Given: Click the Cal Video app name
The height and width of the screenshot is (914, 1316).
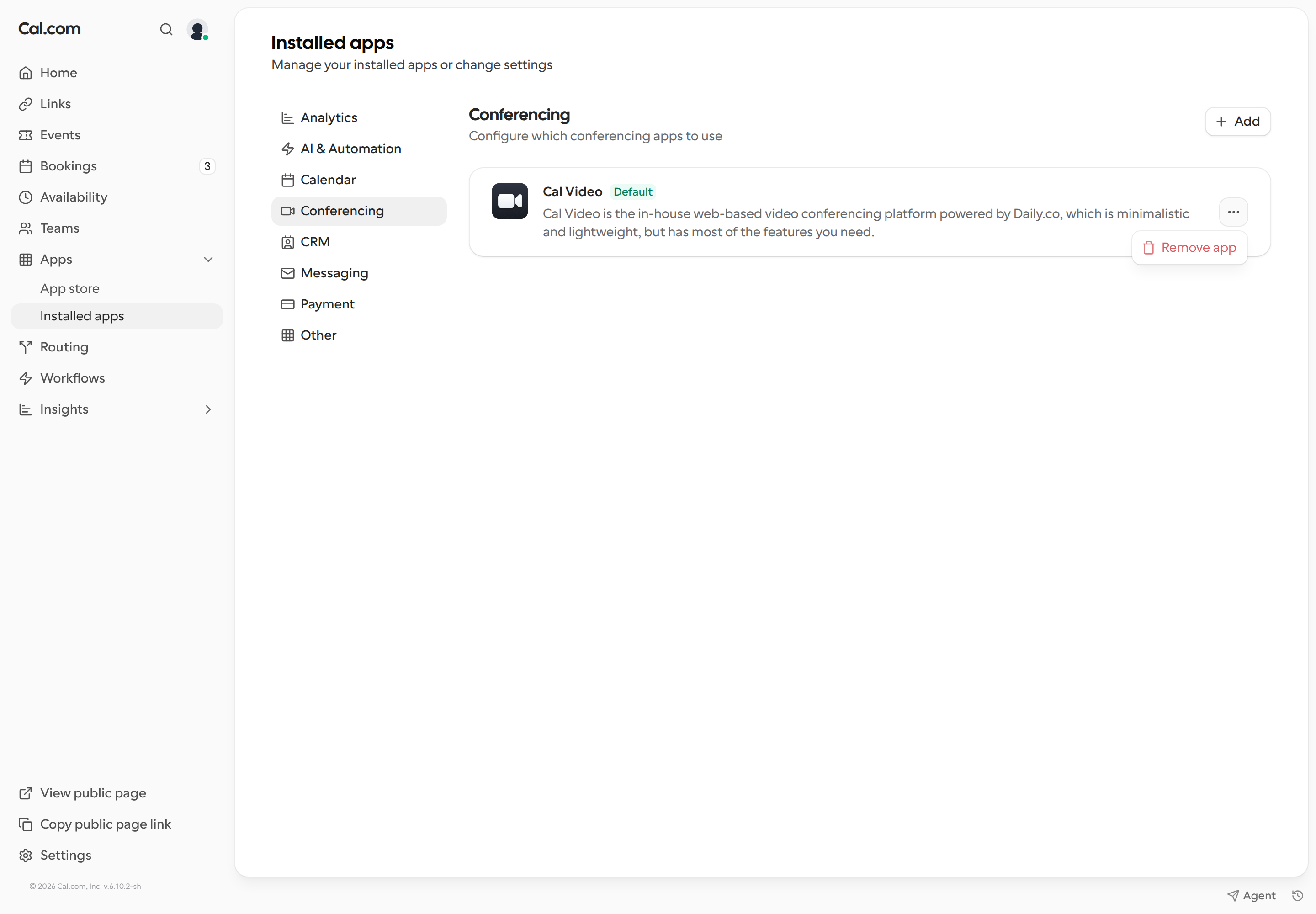Looking at the screenshot, I should coord(573,192).
